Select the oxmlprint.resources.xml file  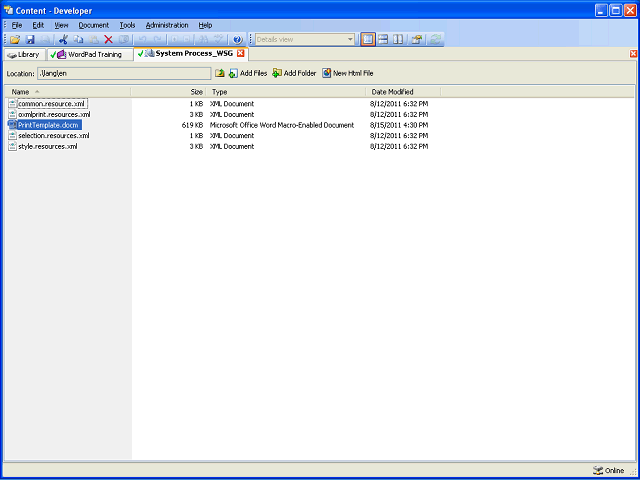[54, 114]
